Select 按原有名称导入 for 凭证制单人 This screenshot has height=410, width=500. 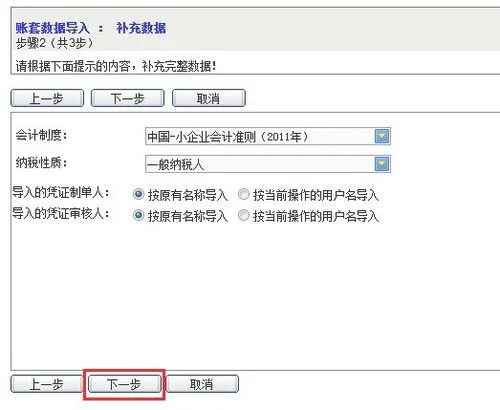[138, 194]
